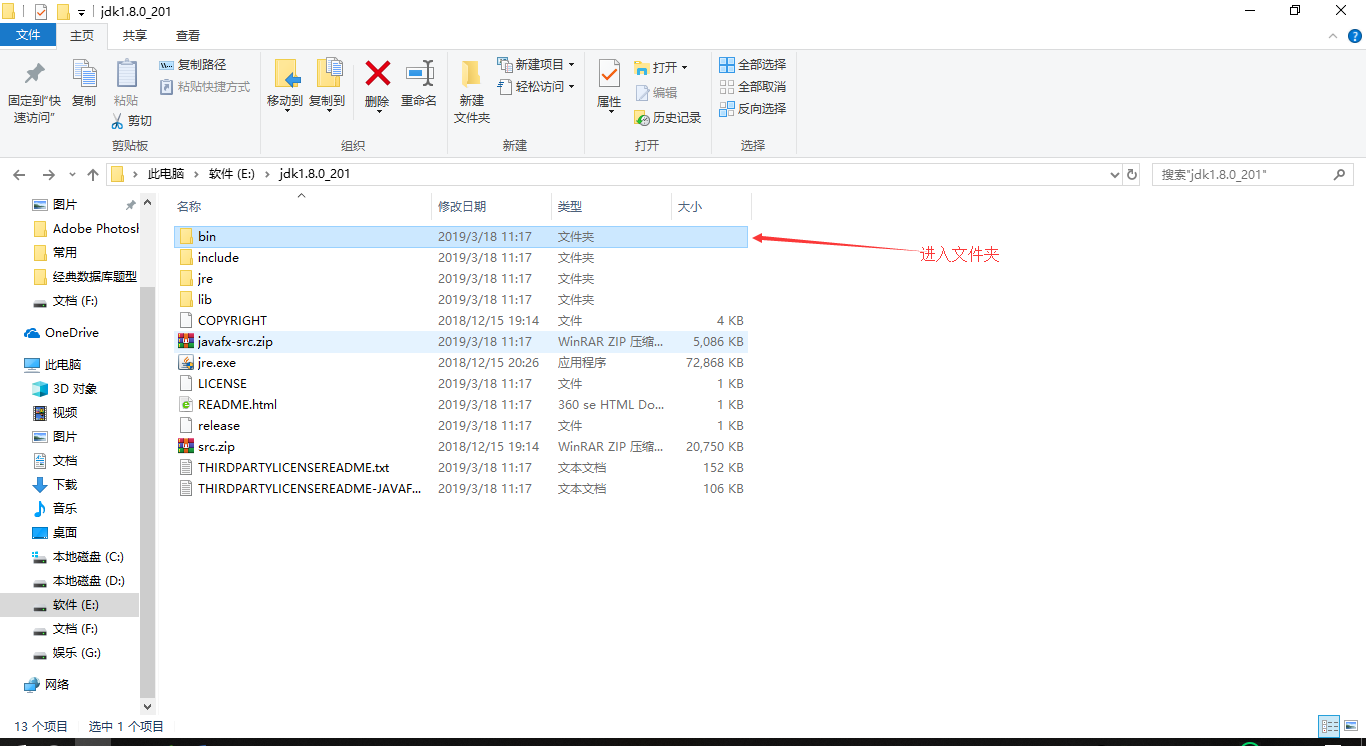Click the red Delete (删除) icon
Image resolution: width=1366 pixels, height=746 pixels.
pos(377,73)
